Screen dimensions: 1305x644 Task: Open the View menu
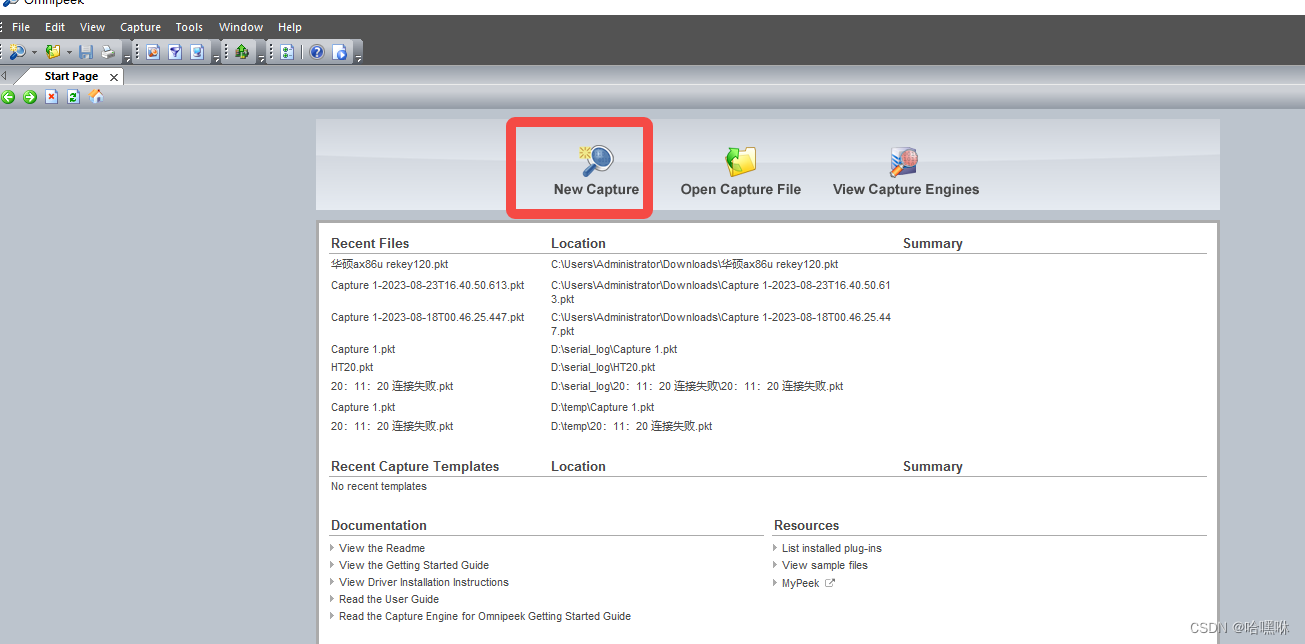[92, 27]
